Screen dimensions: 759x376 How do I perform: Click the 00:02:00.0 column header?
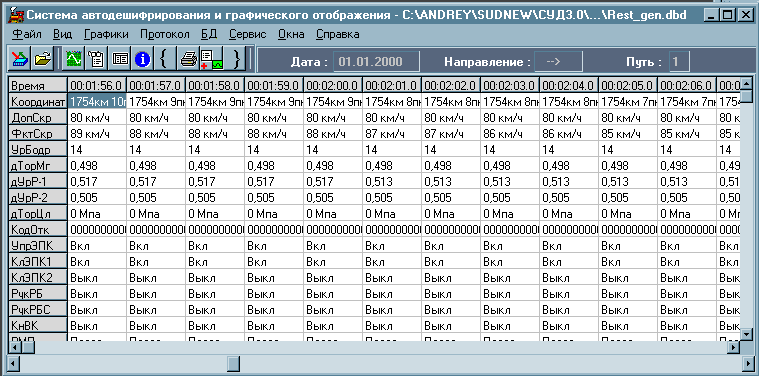pos(333,85)
